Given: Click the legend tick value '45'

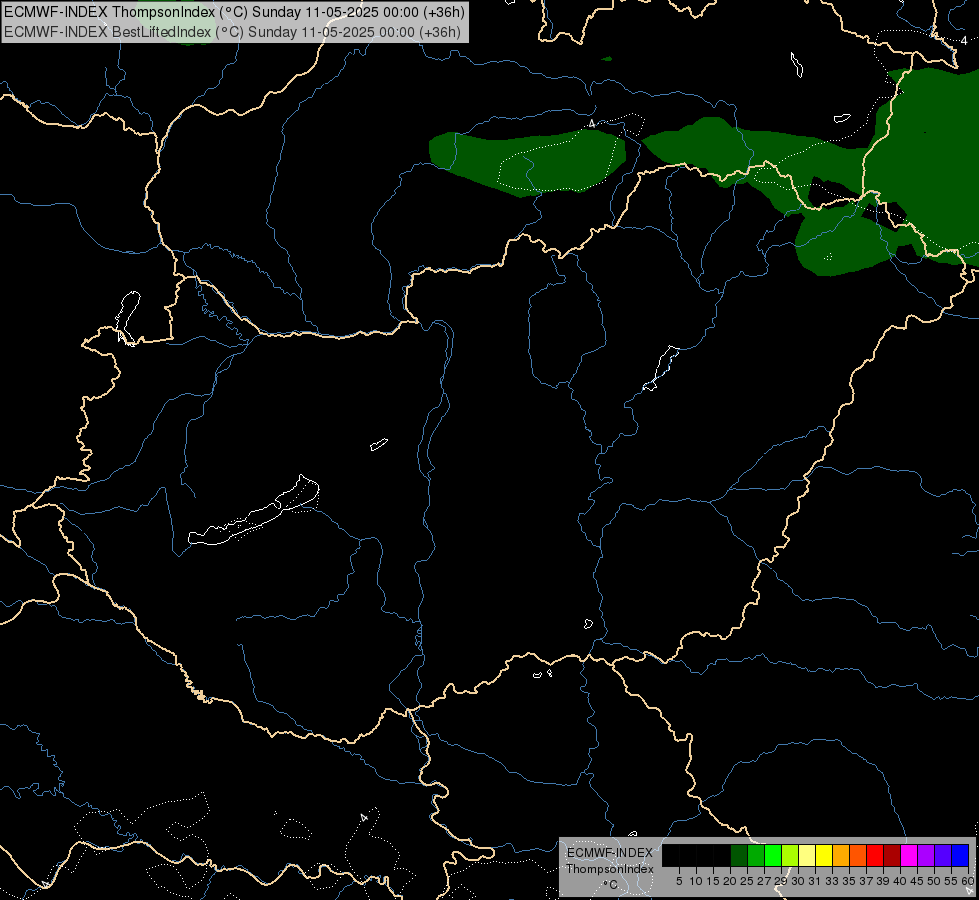Looking at the screenshot, I should click(x=917, y=881).
